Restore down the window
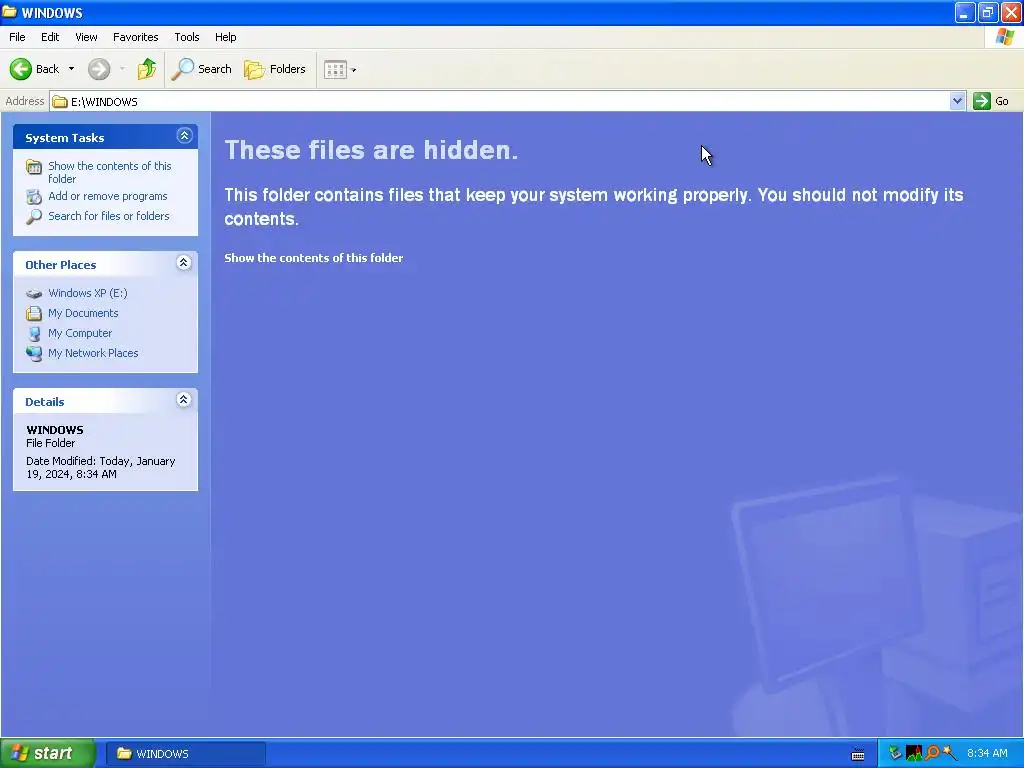The height and width of the screenshot is (768, 1024). pos(988,12)
